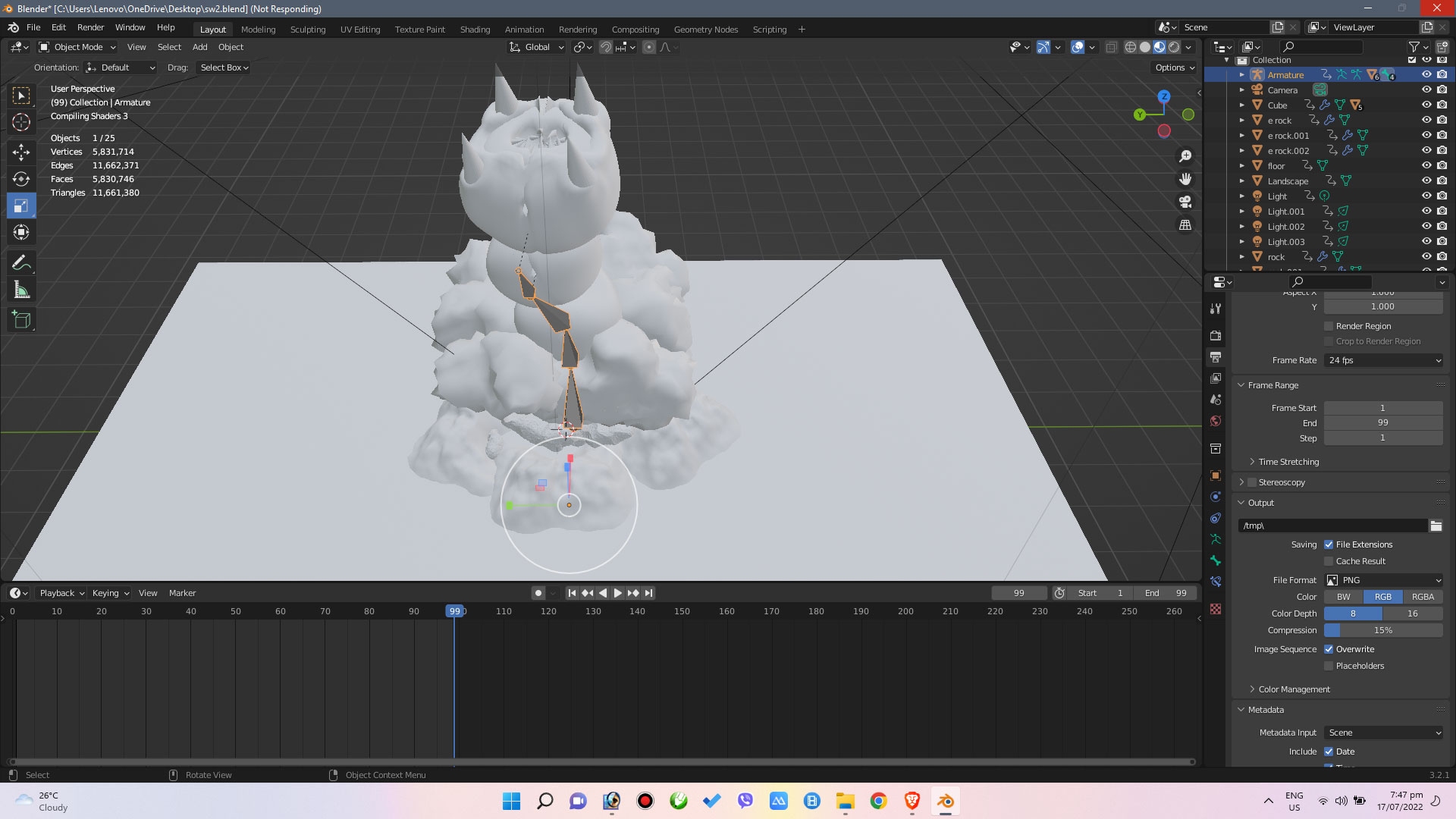The image size is (1456, 819).
Task: Open the Add menu in viewport header
Action: (x=199, y=47)
